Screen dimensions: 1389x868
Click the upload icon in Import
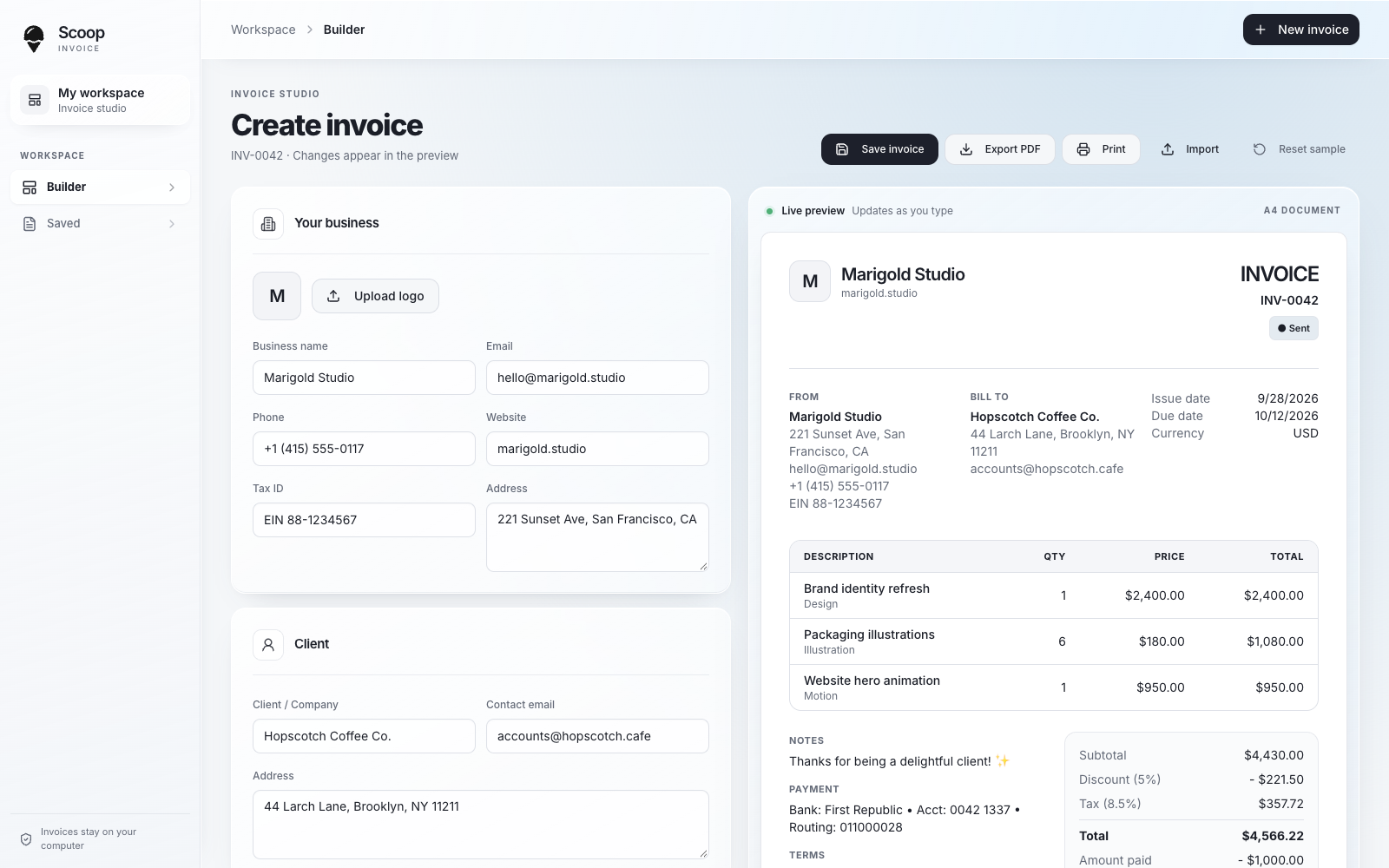(x=1168, y=149)
